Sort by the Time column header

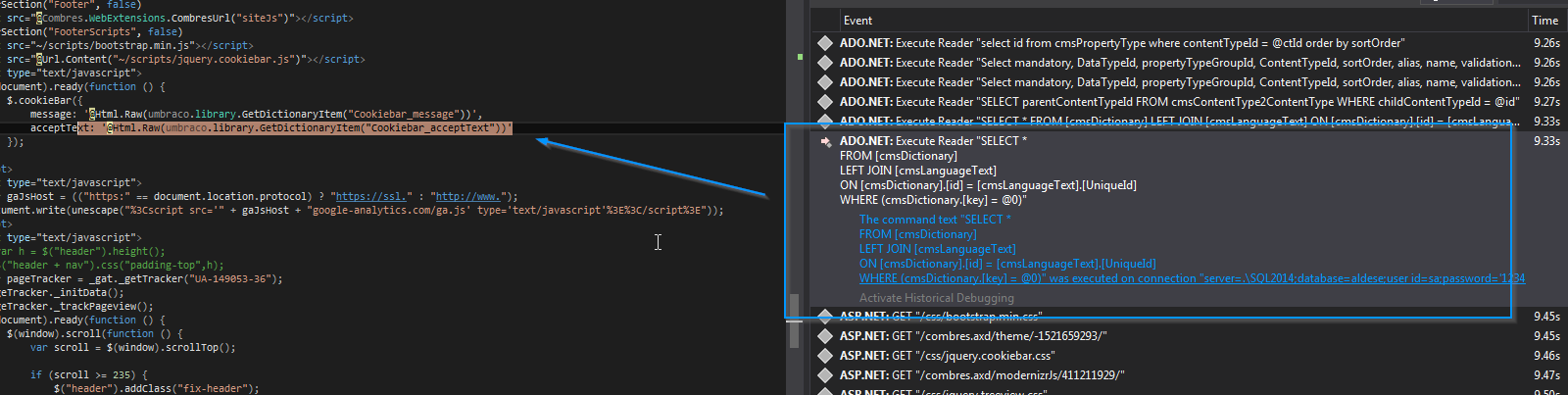[x=1546, y=21]
